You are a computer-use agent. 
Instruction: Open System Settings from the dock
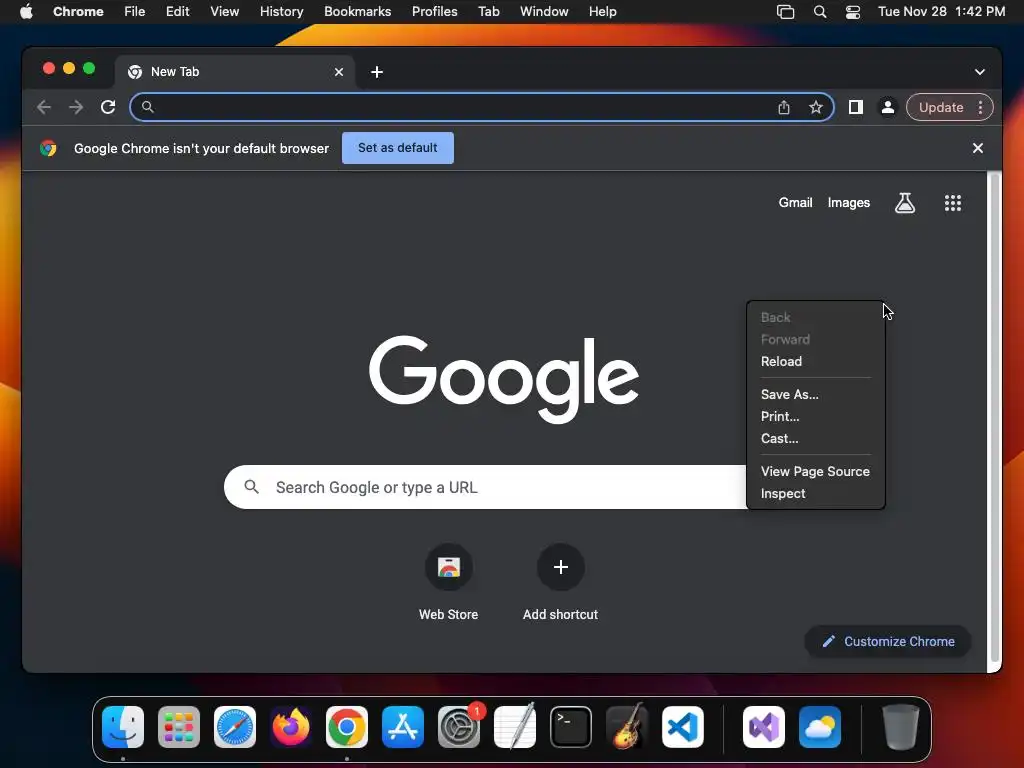pos(459,727)
